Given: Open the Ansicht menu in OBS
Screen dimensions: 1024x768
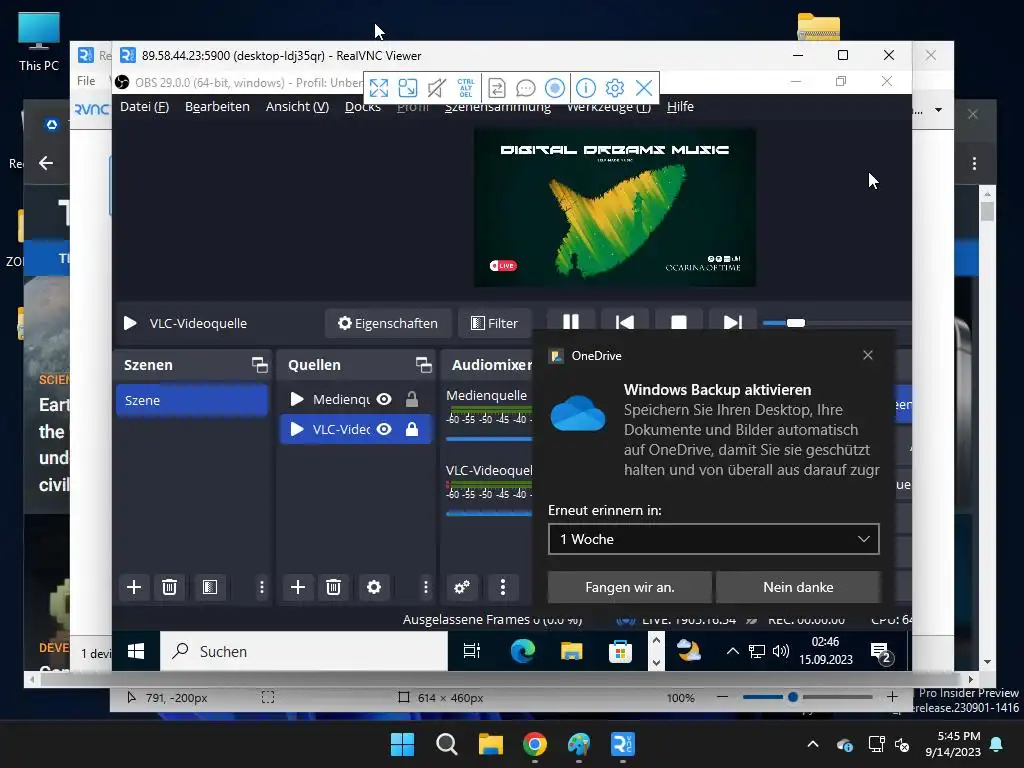Looking at the screenshot, I should point(297,106).
